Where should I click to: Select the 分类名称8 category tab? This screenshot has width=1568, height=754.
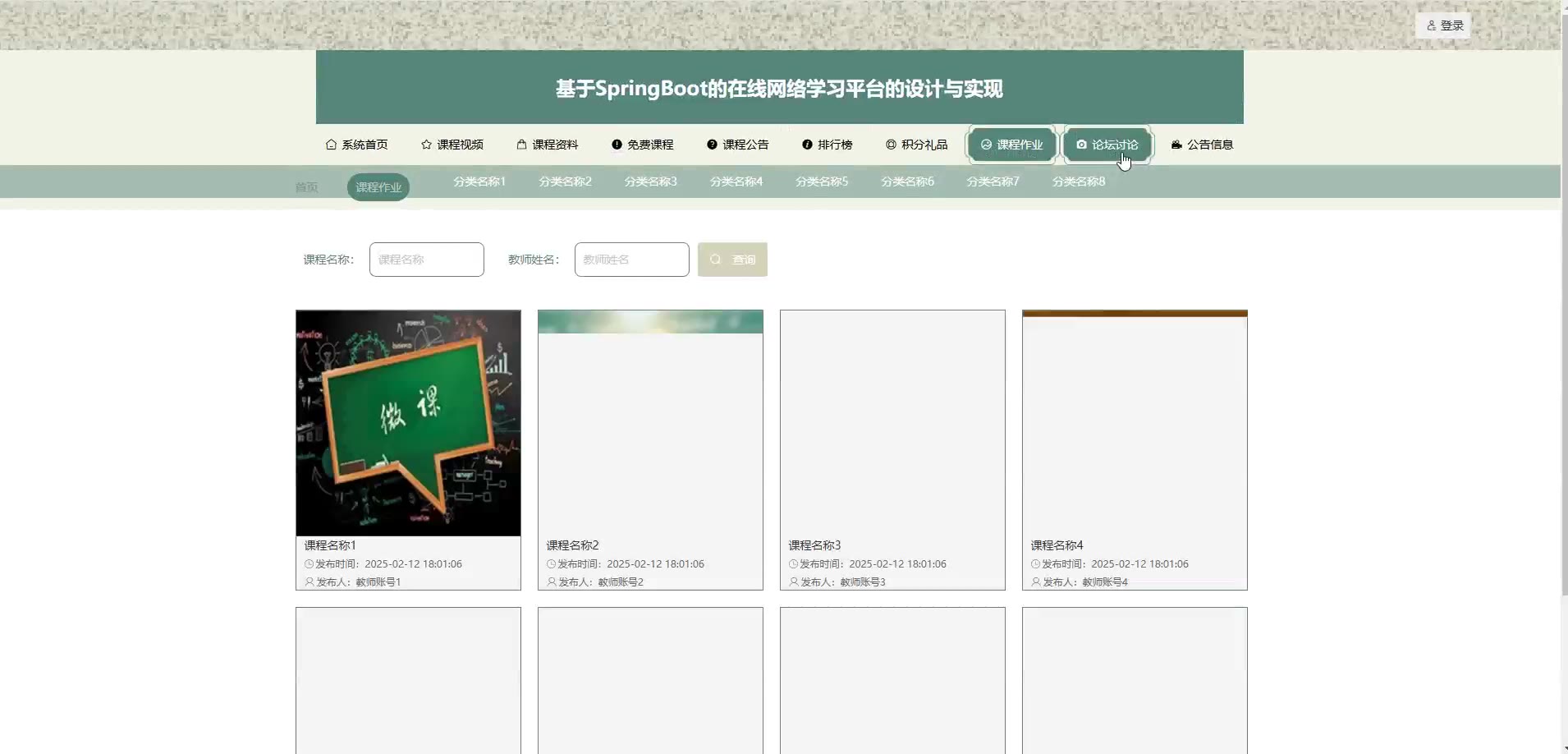pos(1079,182)
